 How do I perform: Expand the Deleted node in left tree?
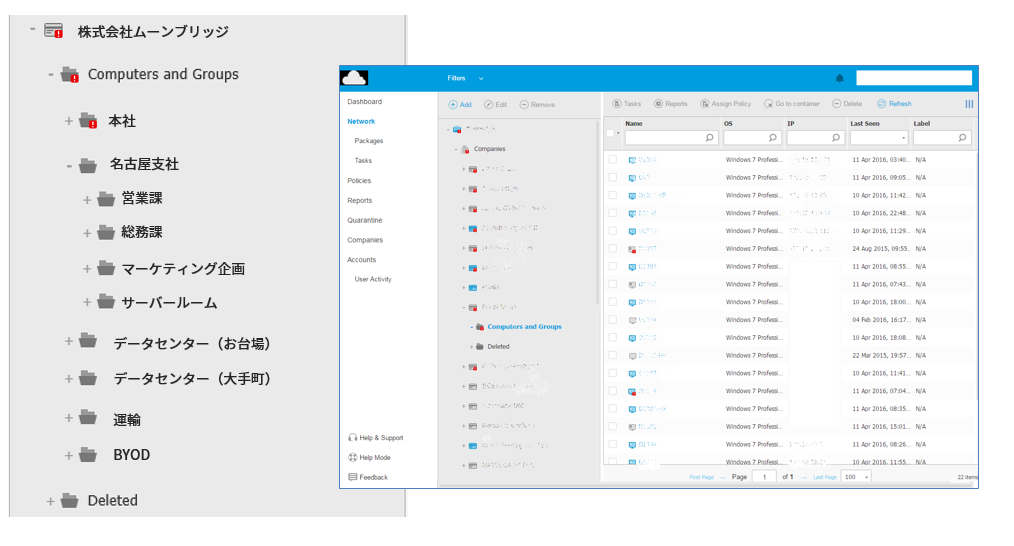click(50, 501)
